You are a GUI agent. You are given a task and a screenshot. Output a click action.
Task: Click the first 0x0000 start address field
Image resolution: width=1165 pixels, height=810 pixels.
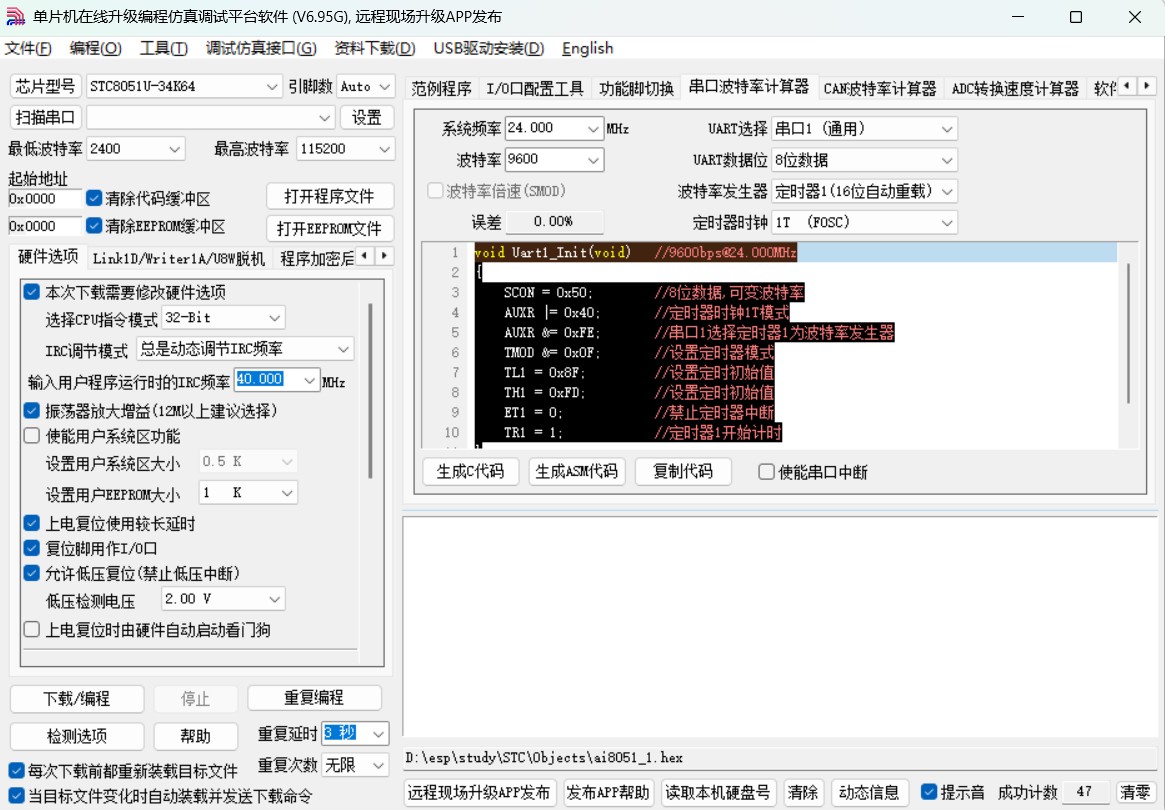[45, 198]
